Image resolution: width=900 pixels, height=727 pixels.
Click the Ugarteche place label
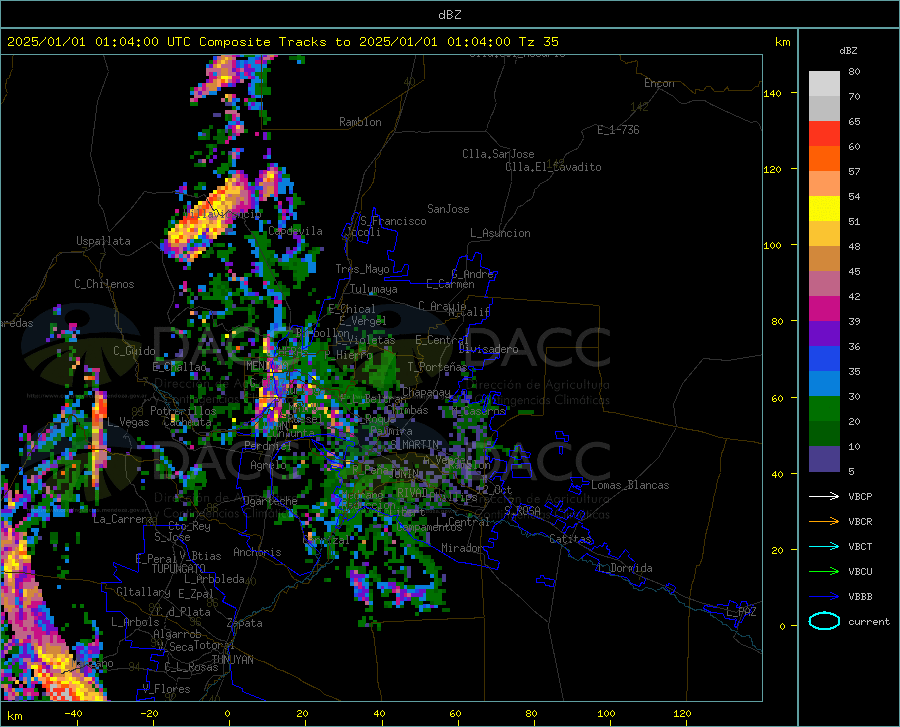pos(270,501)
